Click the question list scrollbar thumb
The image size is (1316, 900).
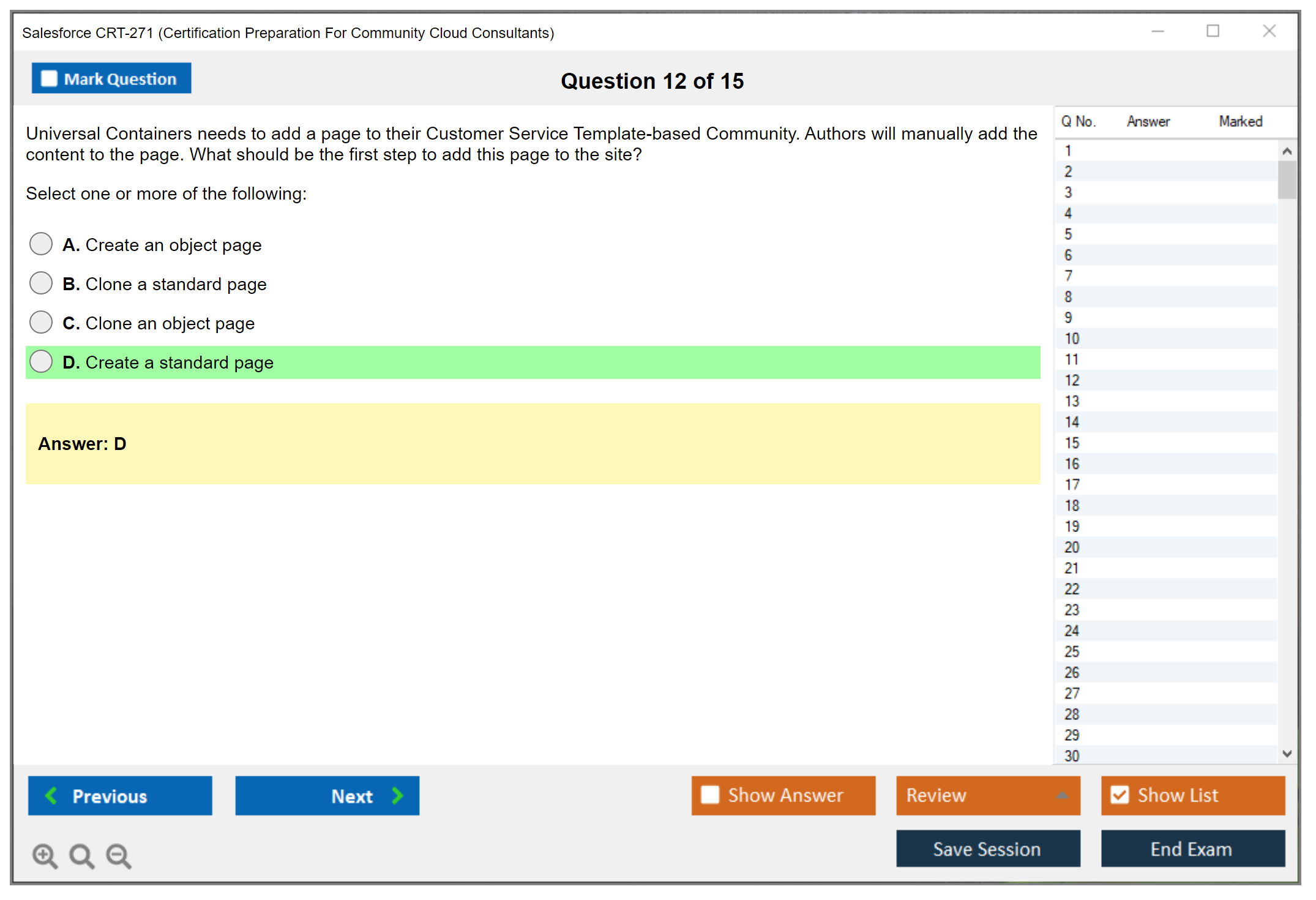1287,179
